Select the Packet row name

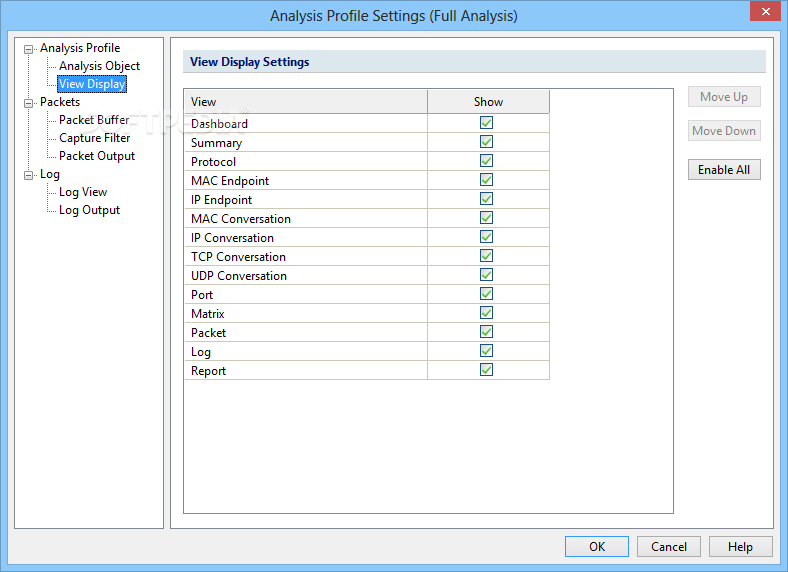[208, 333]
